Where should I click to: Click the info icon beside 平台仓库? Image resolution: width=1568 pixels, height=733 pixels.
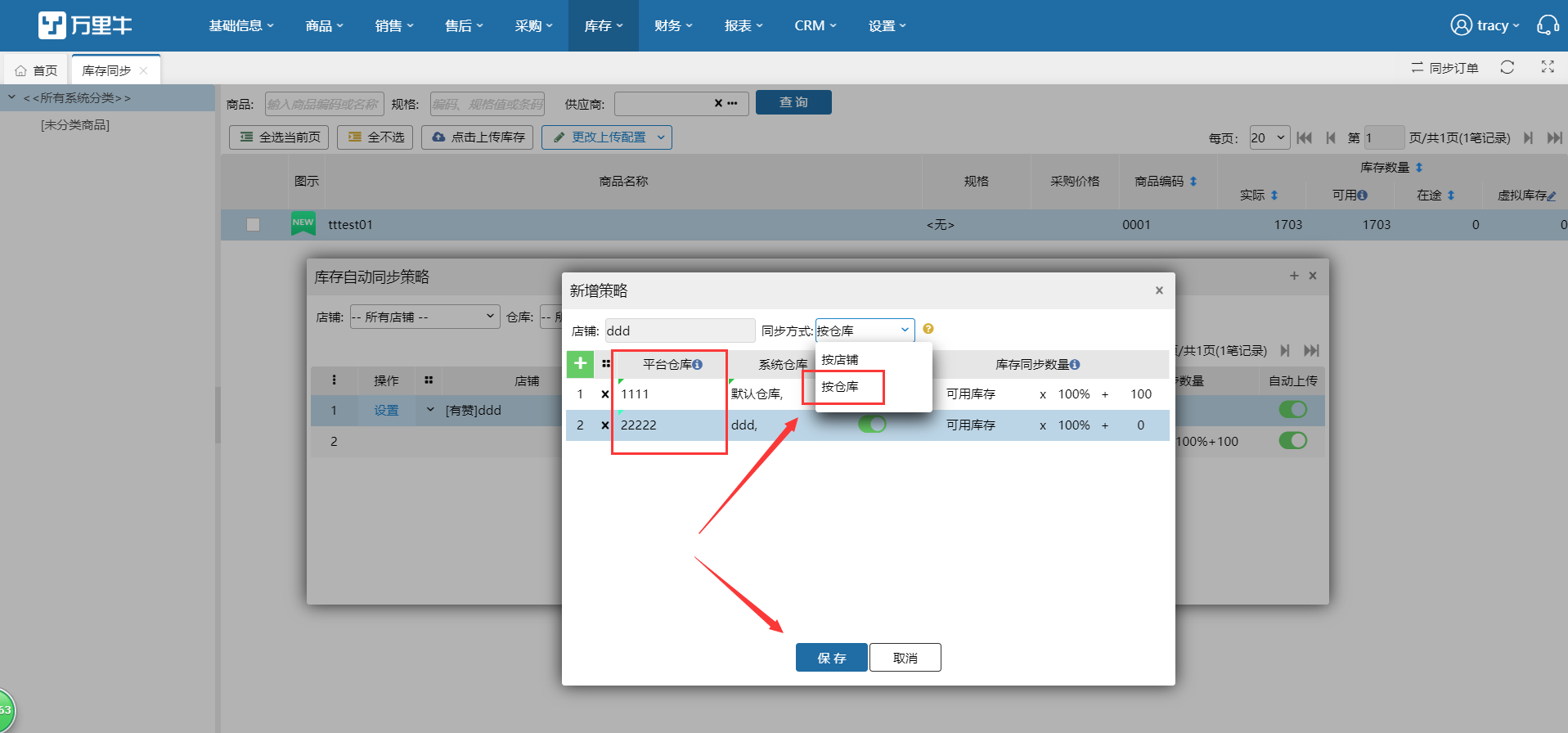pyautogui.click(x=698, y=365)
